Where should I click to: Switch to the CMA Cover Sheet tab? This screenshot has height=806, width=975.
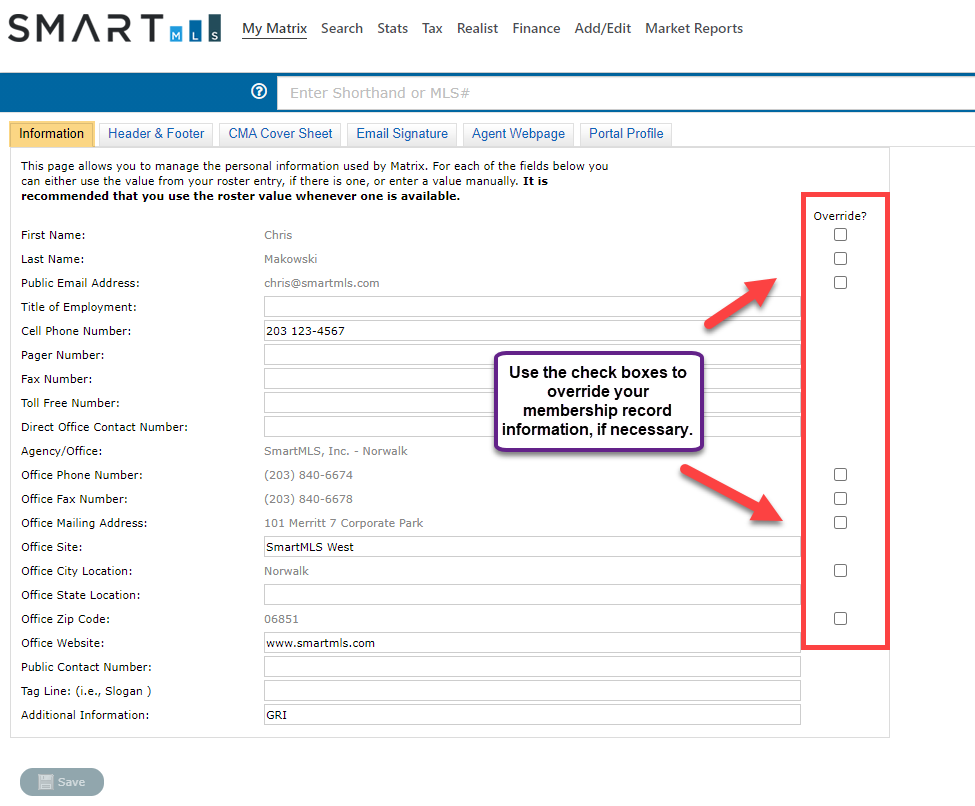click(280, 134)
